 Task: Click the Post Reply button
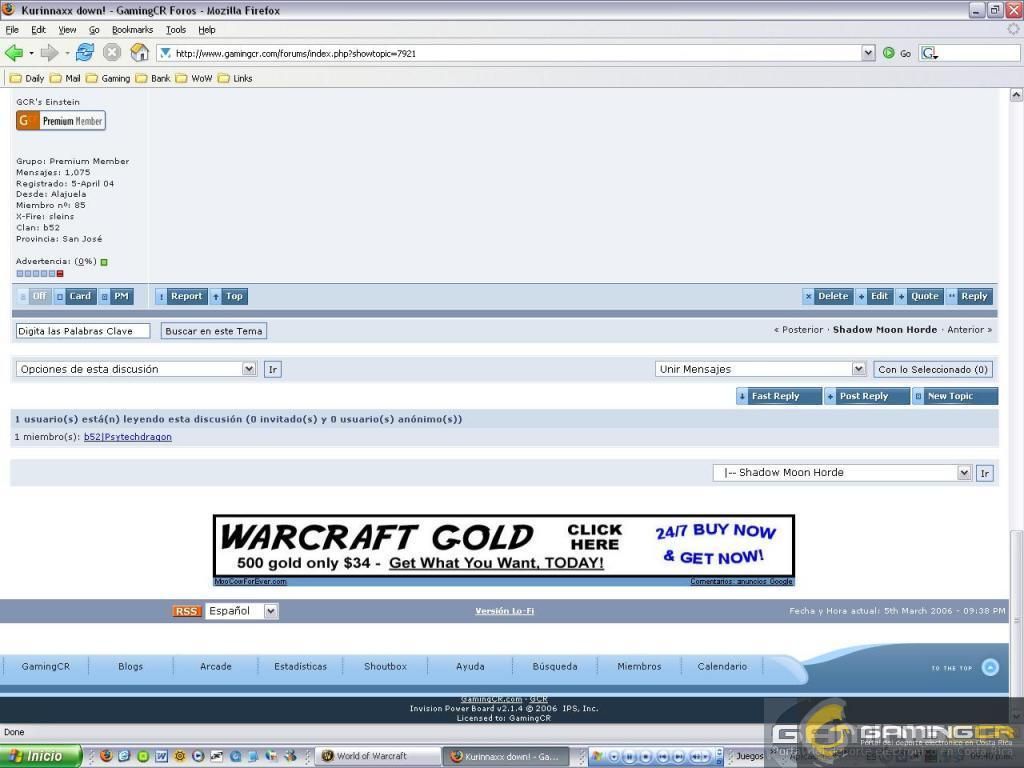click(x=867, y=396)
